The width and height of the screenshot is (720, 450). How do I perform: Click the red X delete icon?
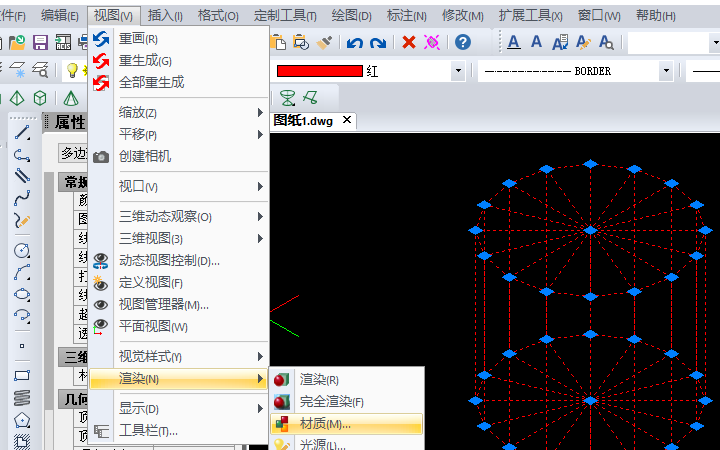[x=409, y=42]
